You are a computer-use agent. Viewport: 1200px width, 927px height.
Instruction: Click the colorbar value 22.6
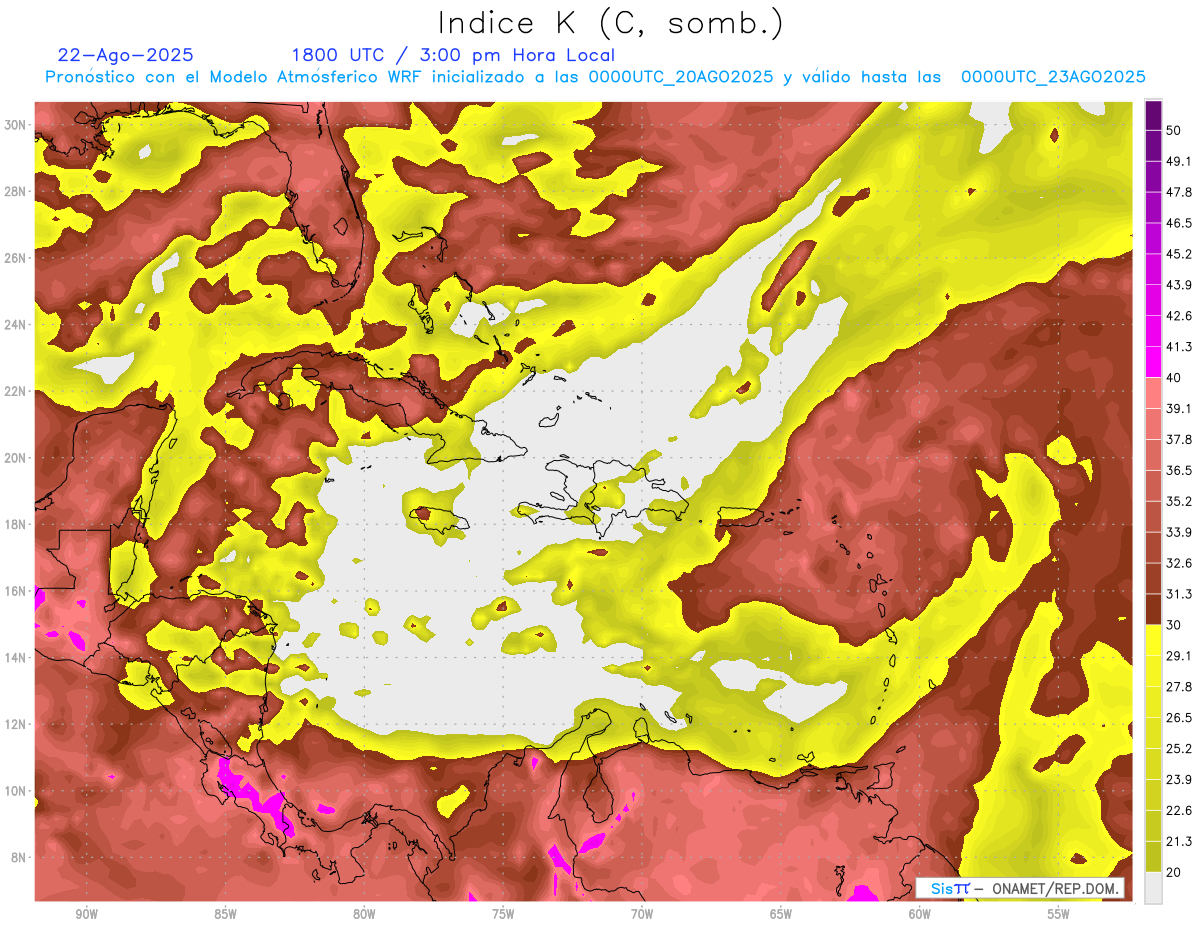click(1178, 811)
